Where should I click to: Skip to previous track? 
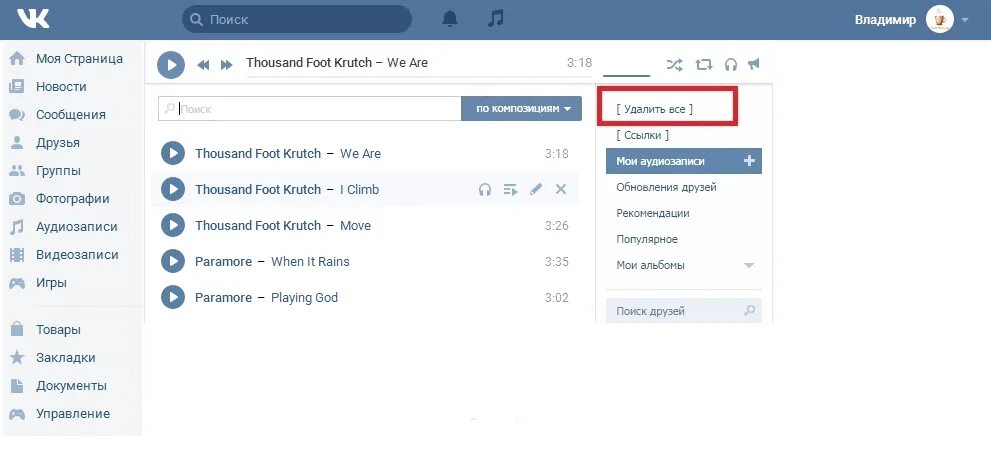pos(203,64)
